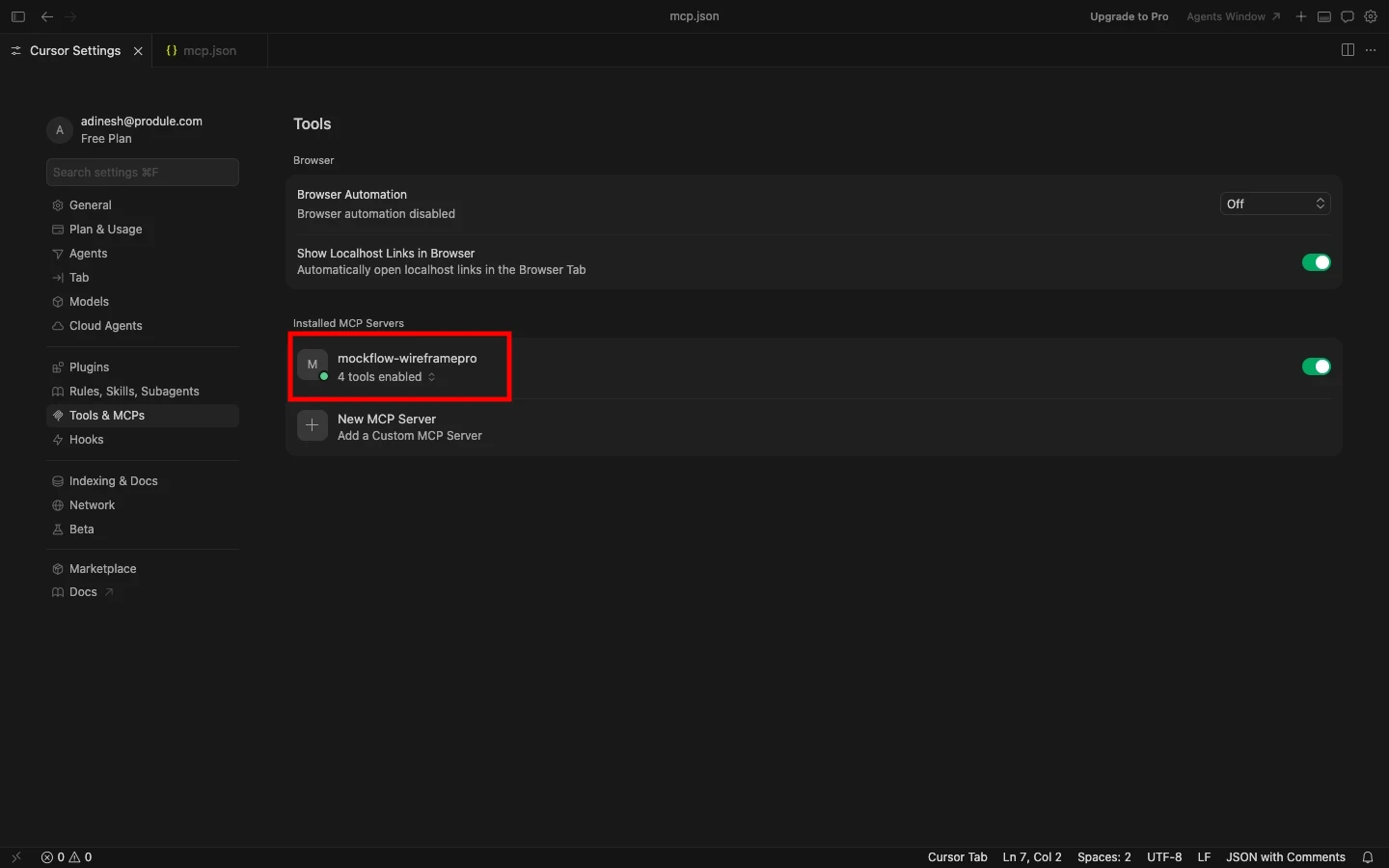Click adinesh@produle.com account text
1389x868 pixels.
142,122
